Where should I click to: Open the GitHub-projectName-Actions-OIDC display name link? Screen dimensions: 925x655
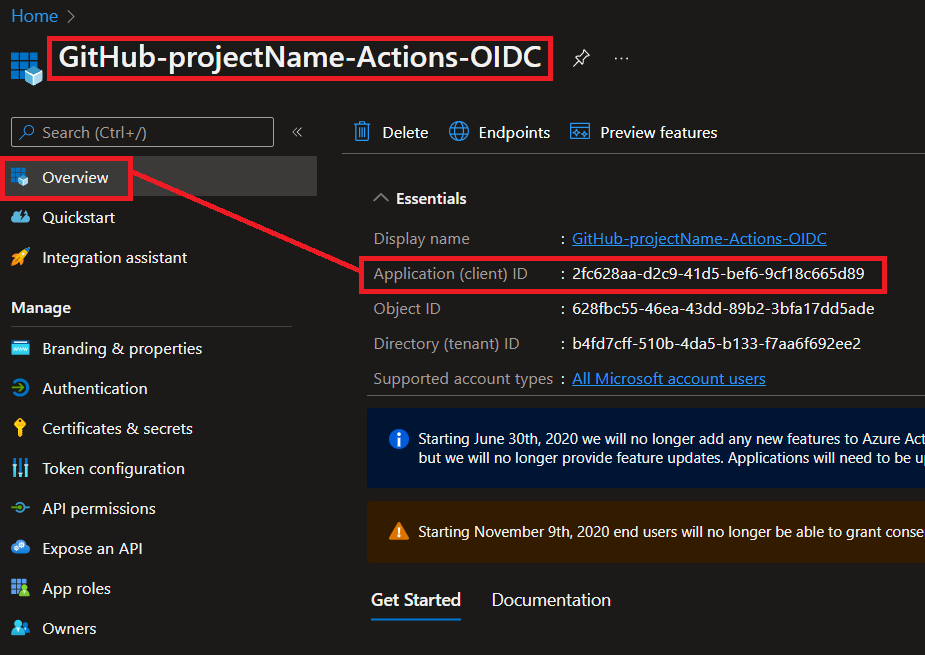(699, 239)
